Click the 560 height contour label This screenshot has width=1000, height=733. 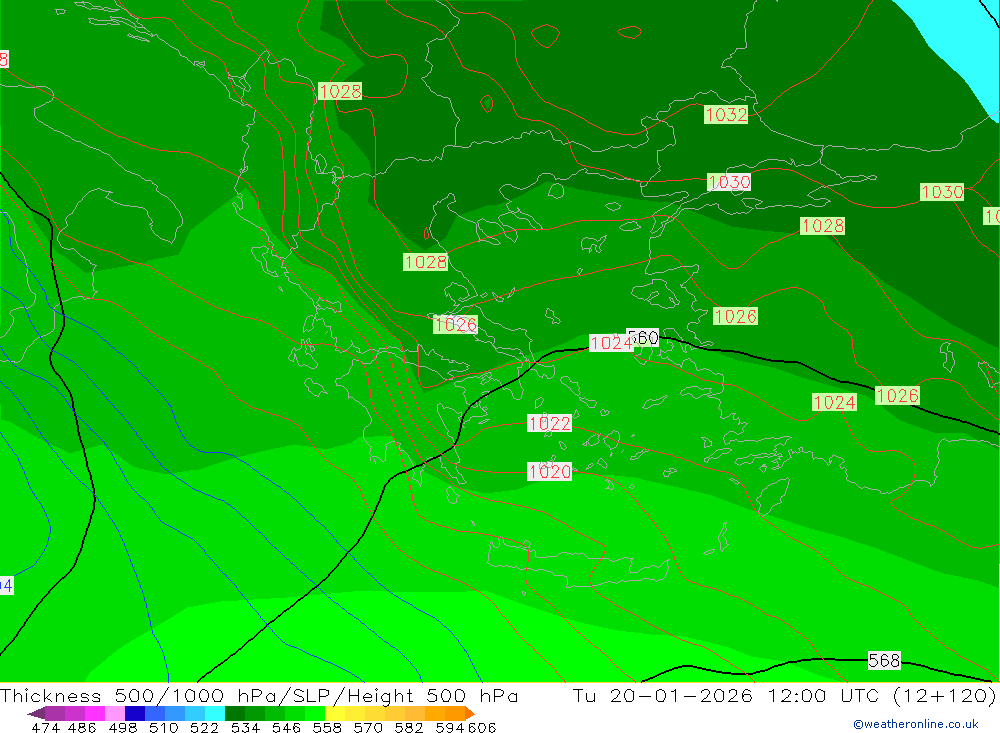645,337
